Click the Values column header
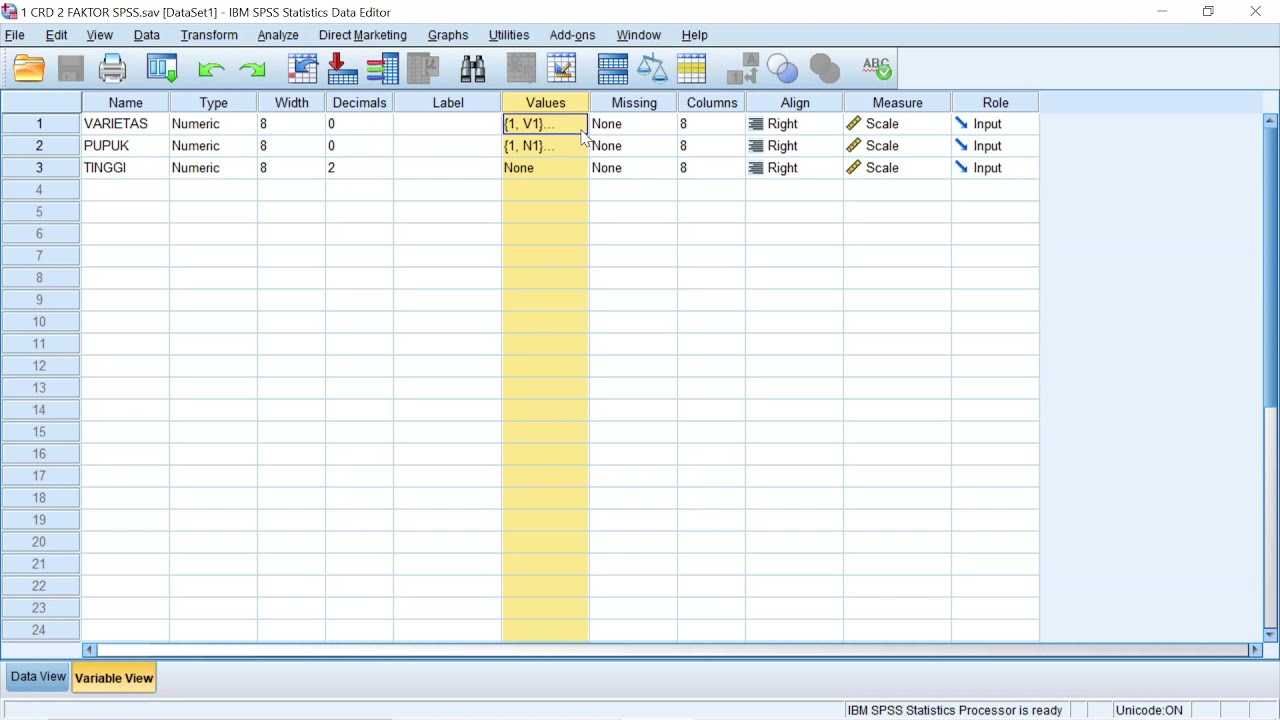The height and width of the screenshot is (720, 1280). click(x=546, y=102)
